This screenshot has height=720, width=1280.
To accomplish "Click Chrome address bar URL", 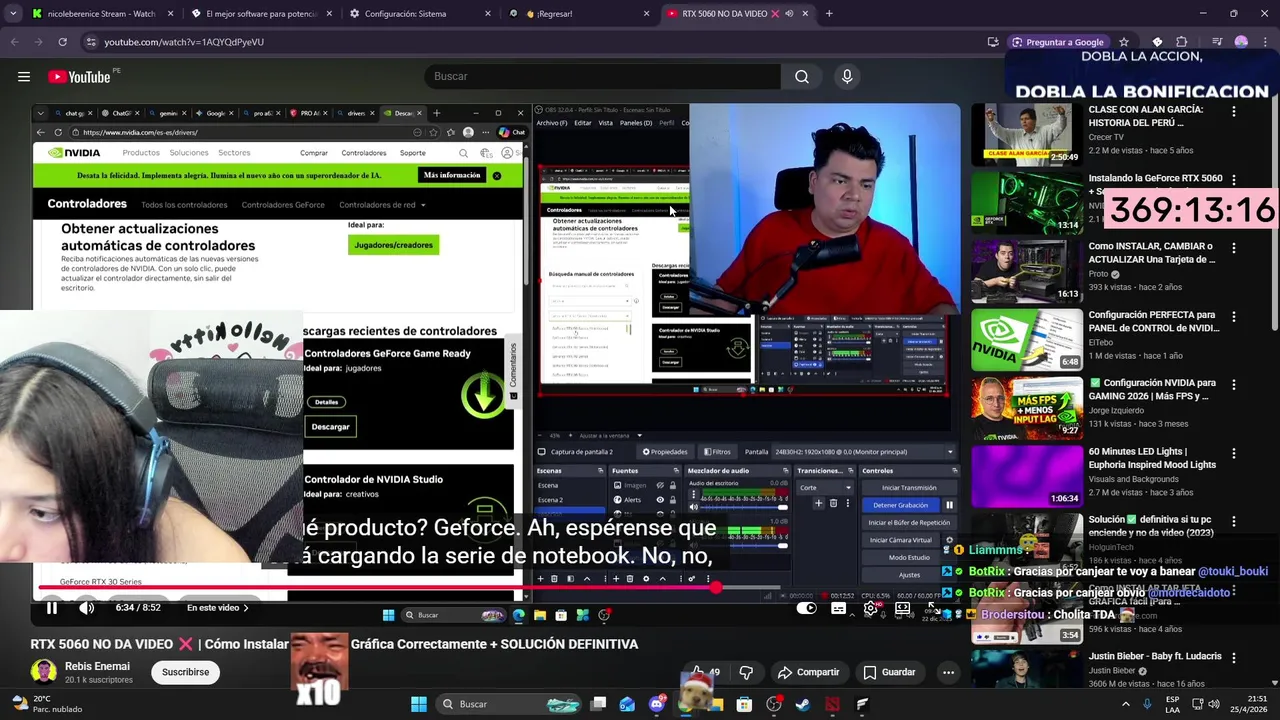I will point(184,42).
